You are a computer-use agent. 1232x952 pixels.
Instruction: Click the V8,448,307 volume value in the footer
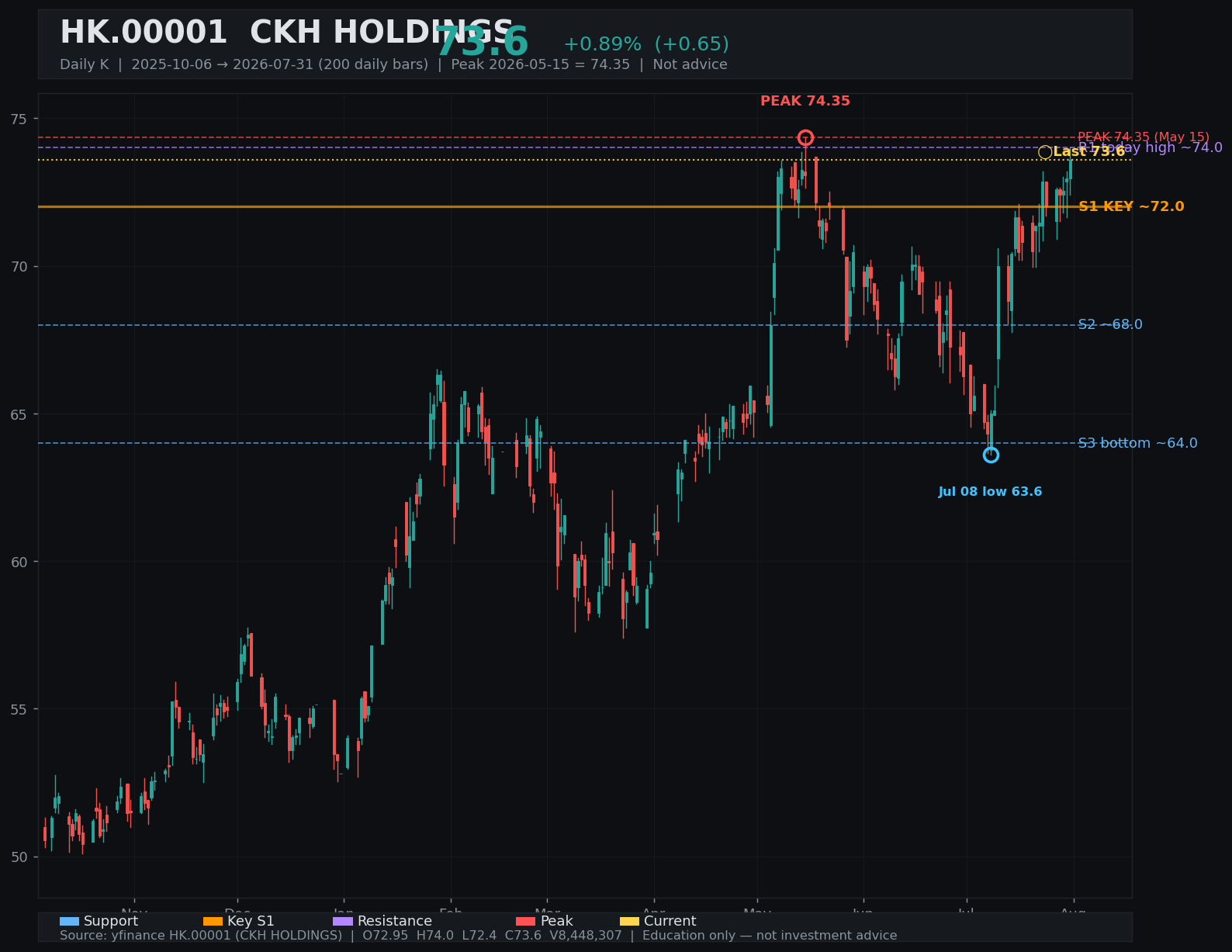pos(586,936)
